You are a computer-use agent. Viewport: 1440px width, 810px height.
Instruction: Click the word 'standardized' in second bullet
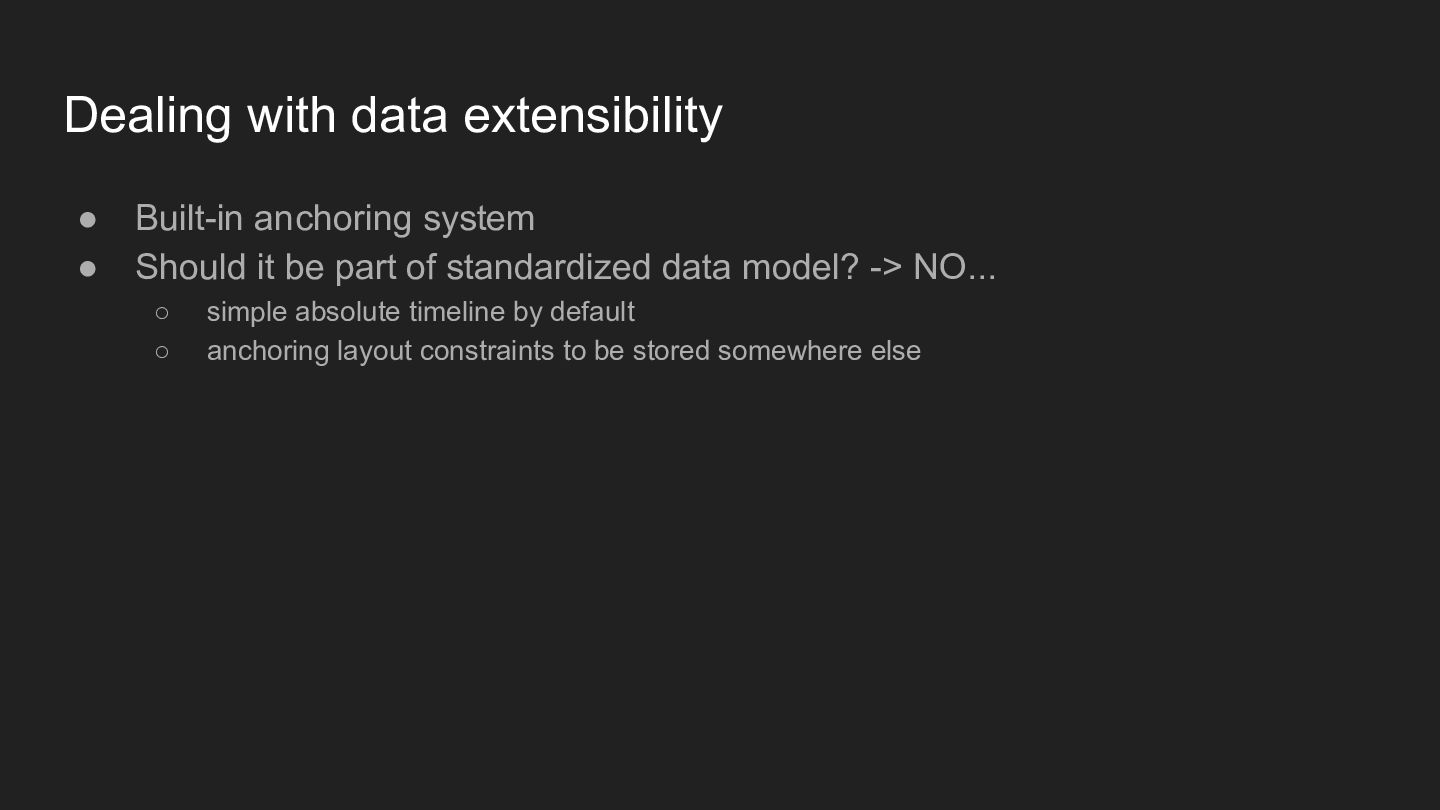pyautogui.click(x=548, y=267)
